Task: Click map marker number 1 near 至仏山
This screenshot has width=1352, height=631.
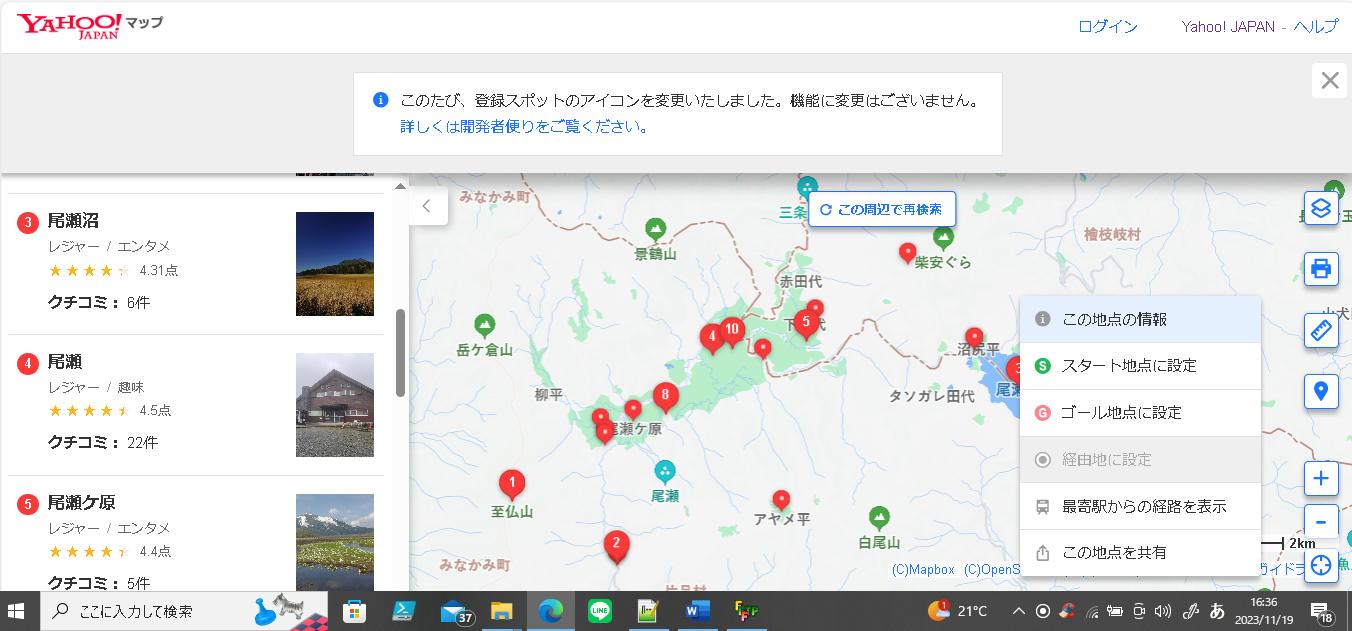Action: (512, 485)
